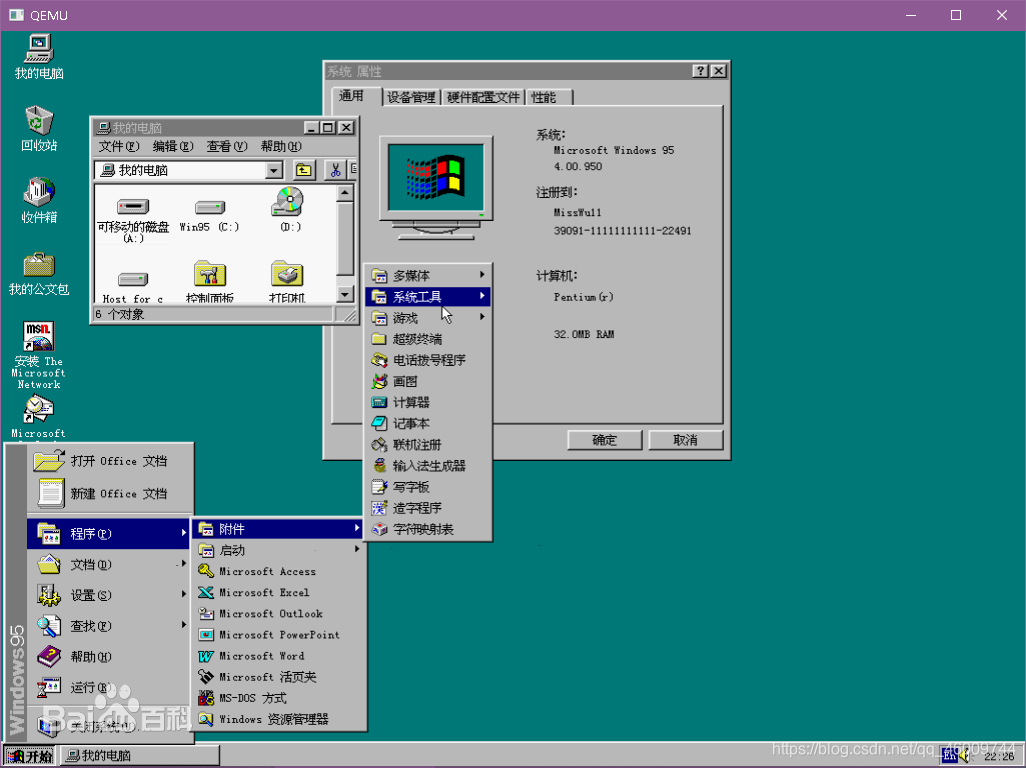Expand 查找(F) in Start menu

[x=110, y=625]
